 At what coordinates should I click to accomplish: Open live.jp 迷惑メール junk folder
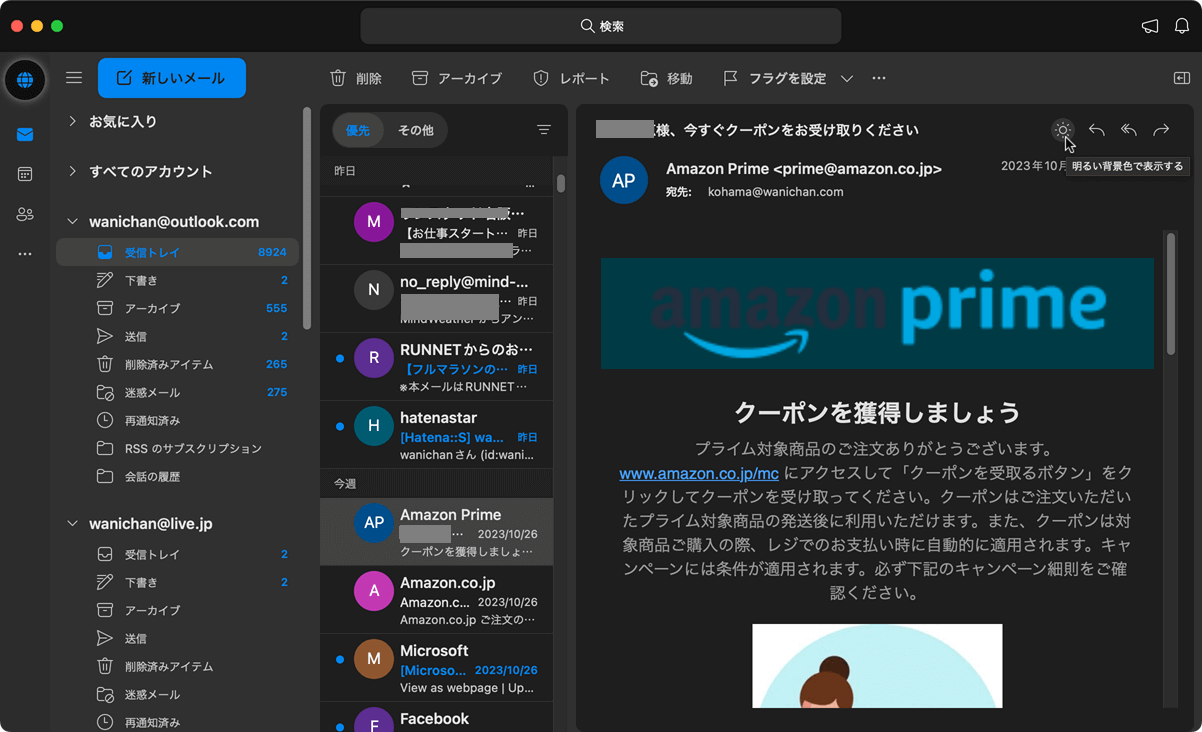point(178,694)
